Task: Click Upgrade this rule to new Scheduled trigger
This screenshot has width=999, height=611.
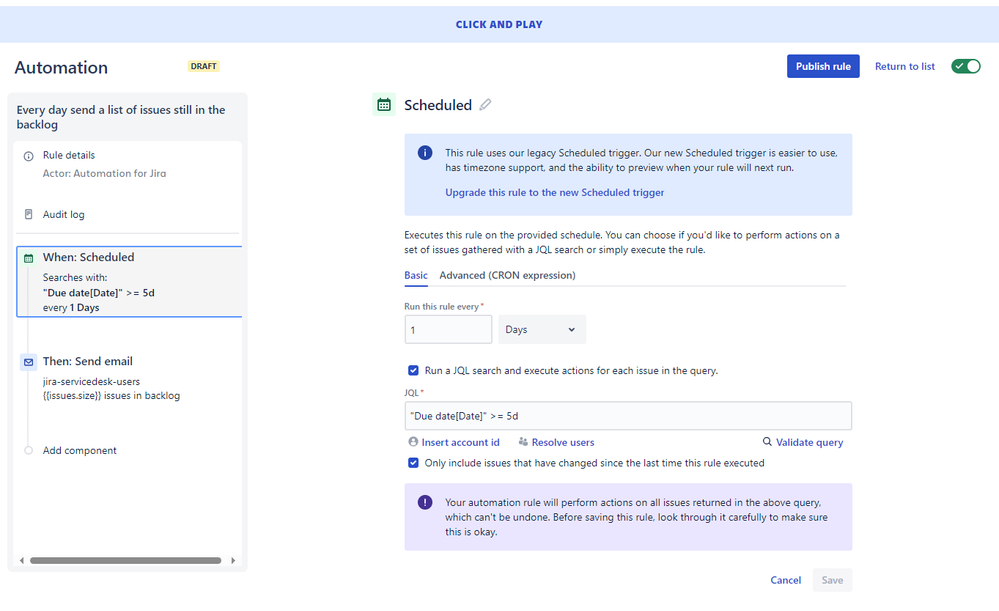Action: pyautogui.click(x=554, y=192)
